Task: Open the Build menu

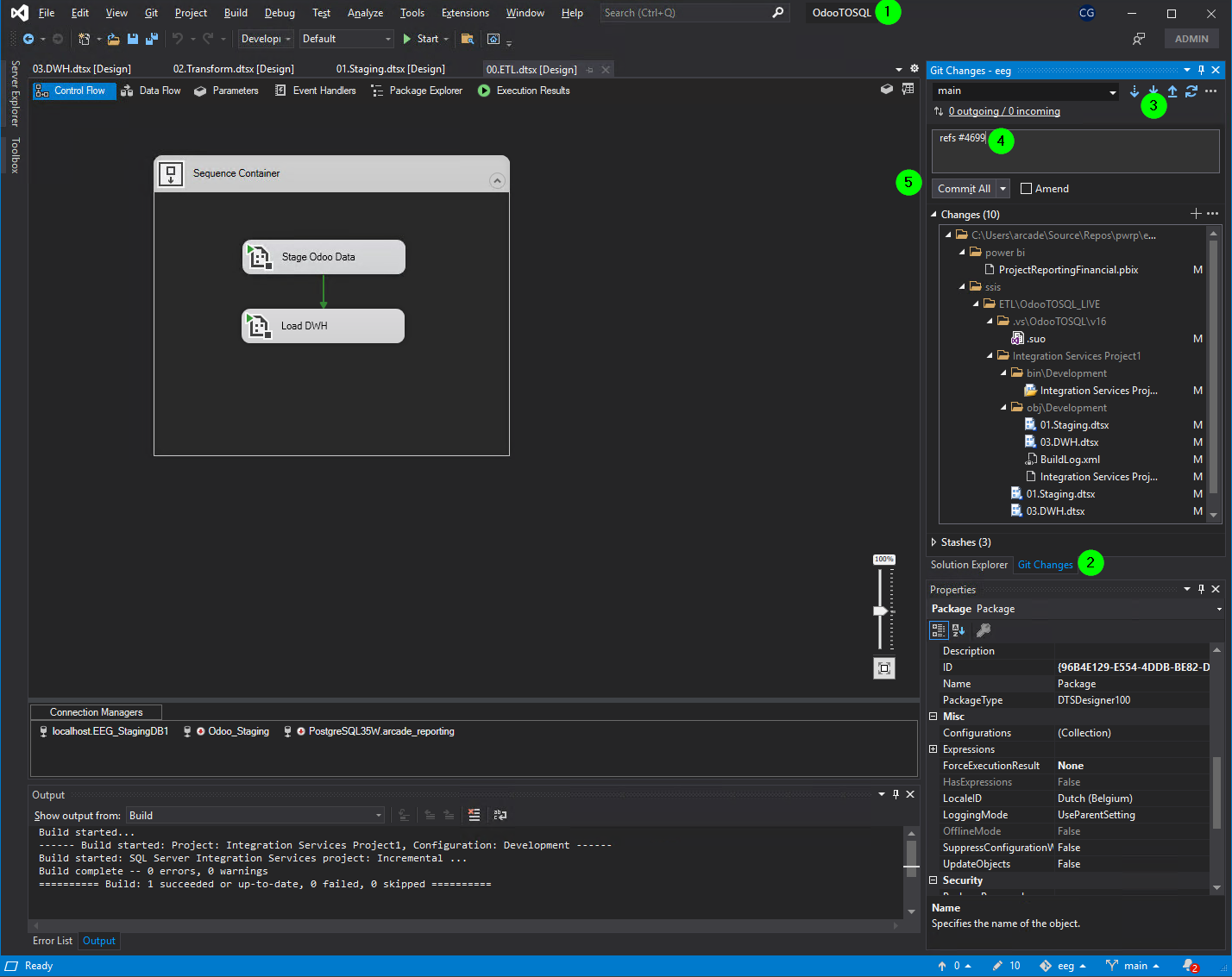Action: click(x=236, y=13)
